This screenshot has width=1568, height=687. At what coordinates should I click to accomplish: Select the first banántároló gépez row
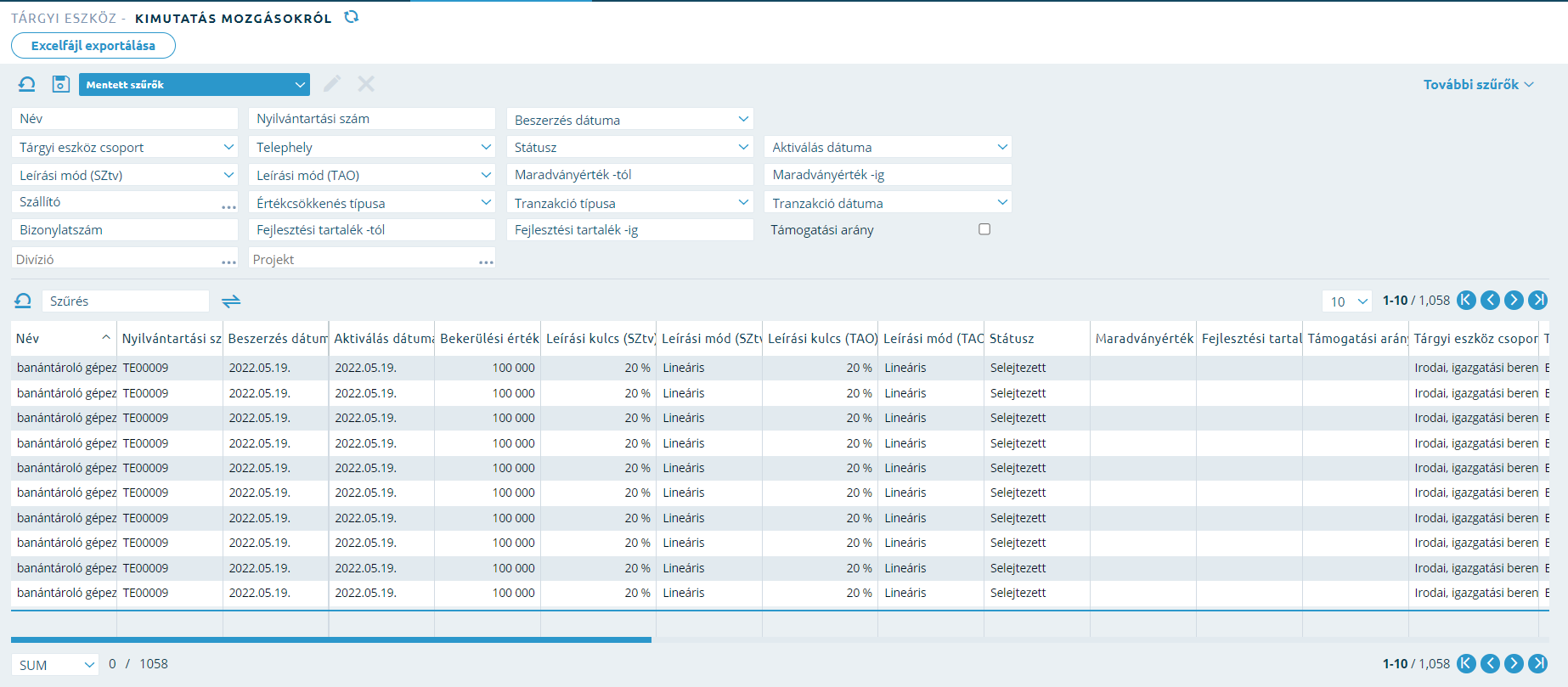tap(779, 368)
